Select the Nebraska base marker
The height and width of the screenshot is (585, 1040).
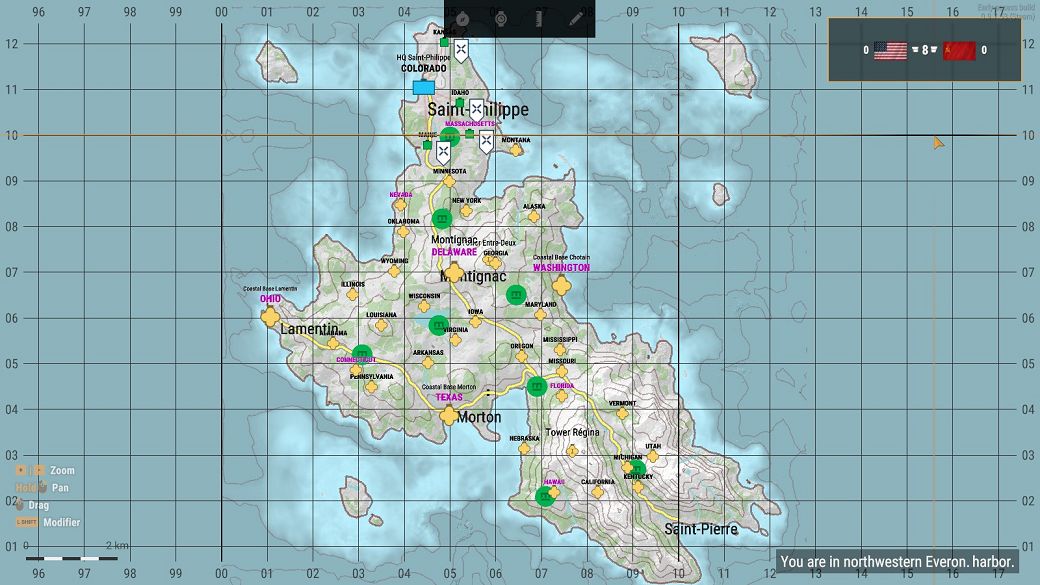click(x=525, y=448)
